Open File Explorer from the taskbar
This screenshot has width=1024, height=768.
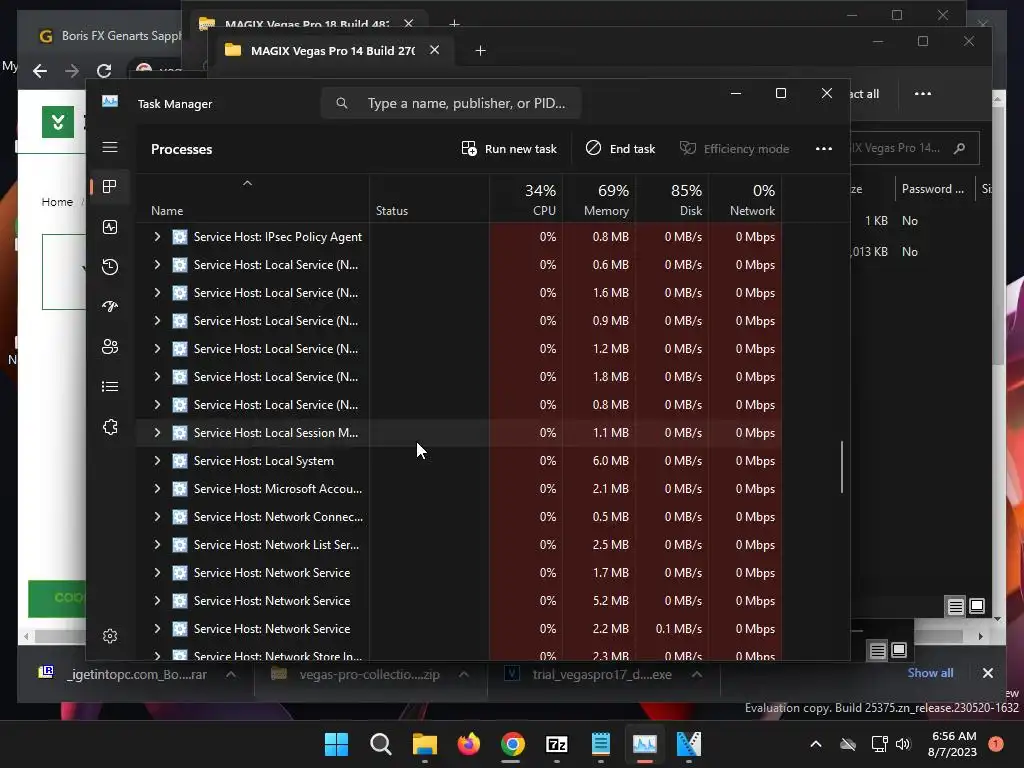424,743
